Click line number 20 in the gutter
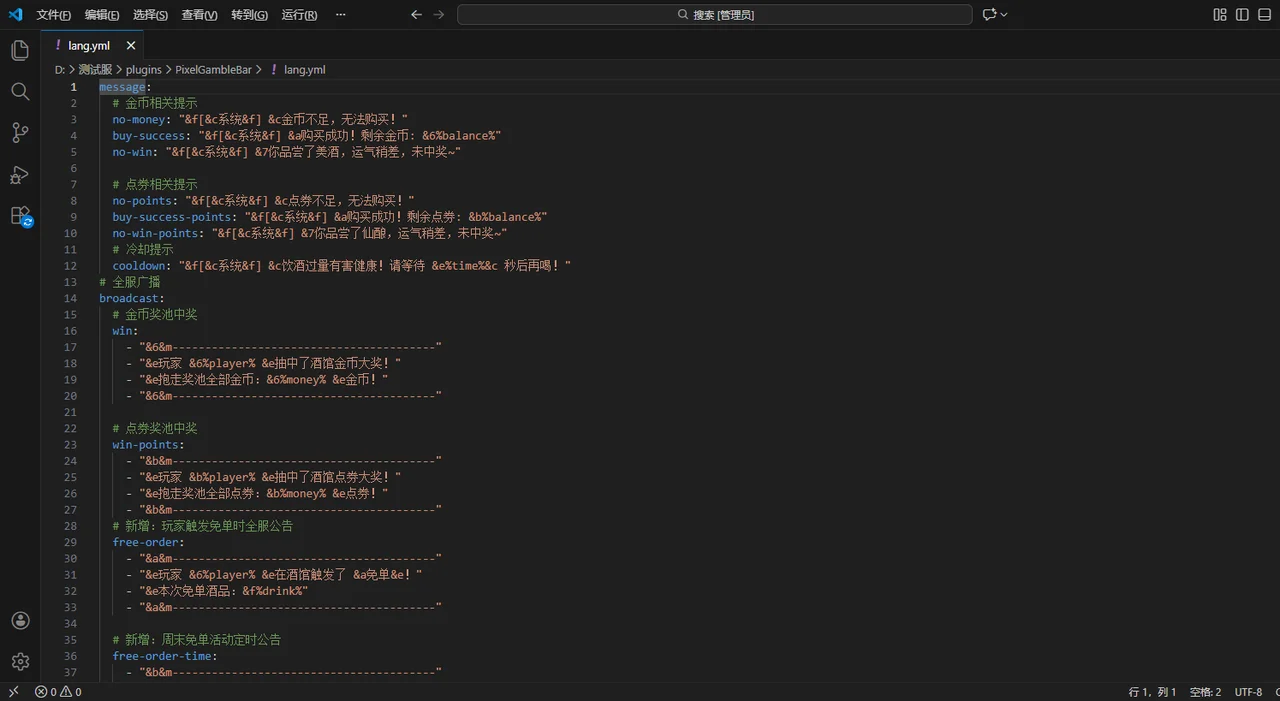The image size is (1280, 701). click(70, 396)
